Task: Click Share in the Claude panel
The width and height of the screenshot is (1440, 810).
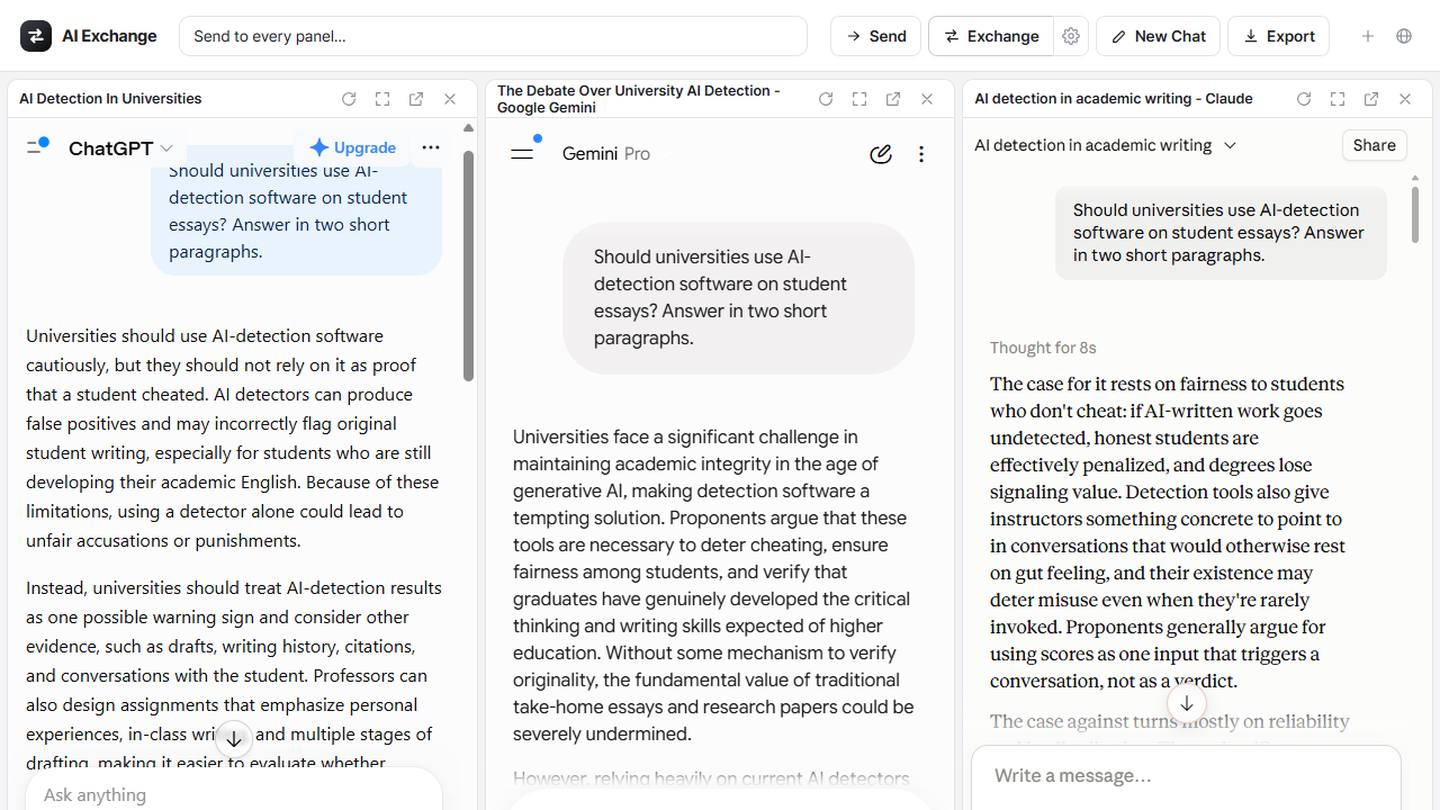Action: 1374,145
